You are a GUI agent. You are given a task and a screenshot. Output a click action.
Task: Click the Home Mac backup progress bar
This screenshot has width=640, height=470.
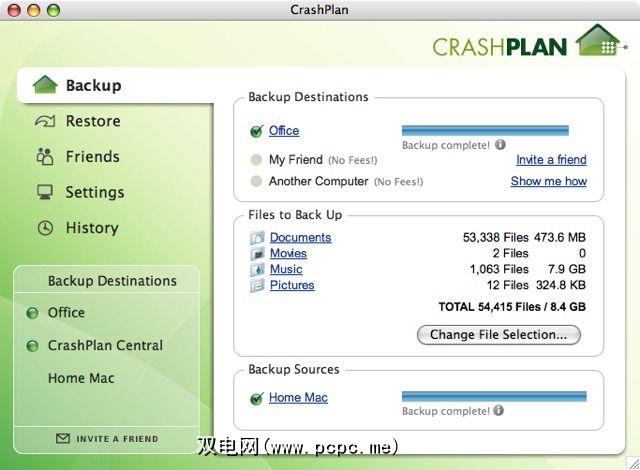coord(494,396)
